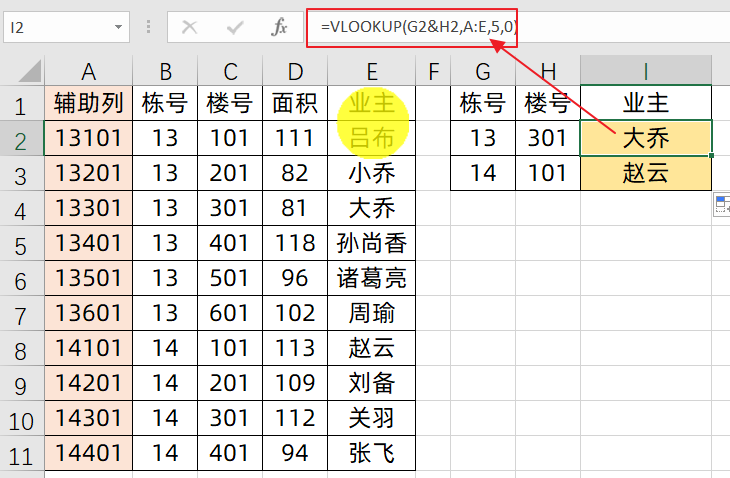Confirm formula entry with the checkmark icon
This screenshot has width=730, height=478.
[x=235, y=27]
